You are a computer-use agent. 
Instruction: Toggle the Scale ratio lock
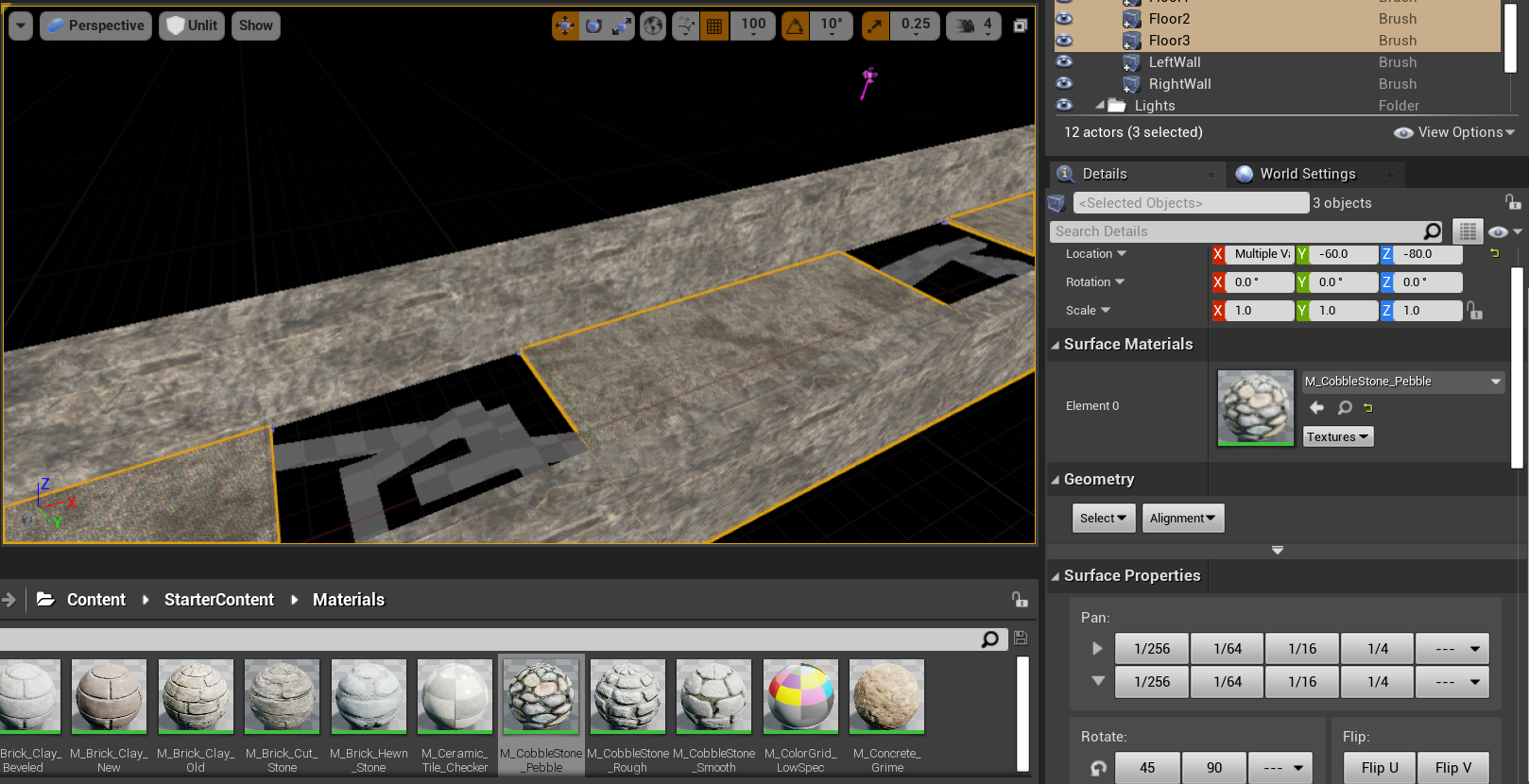coord(1474,310)
